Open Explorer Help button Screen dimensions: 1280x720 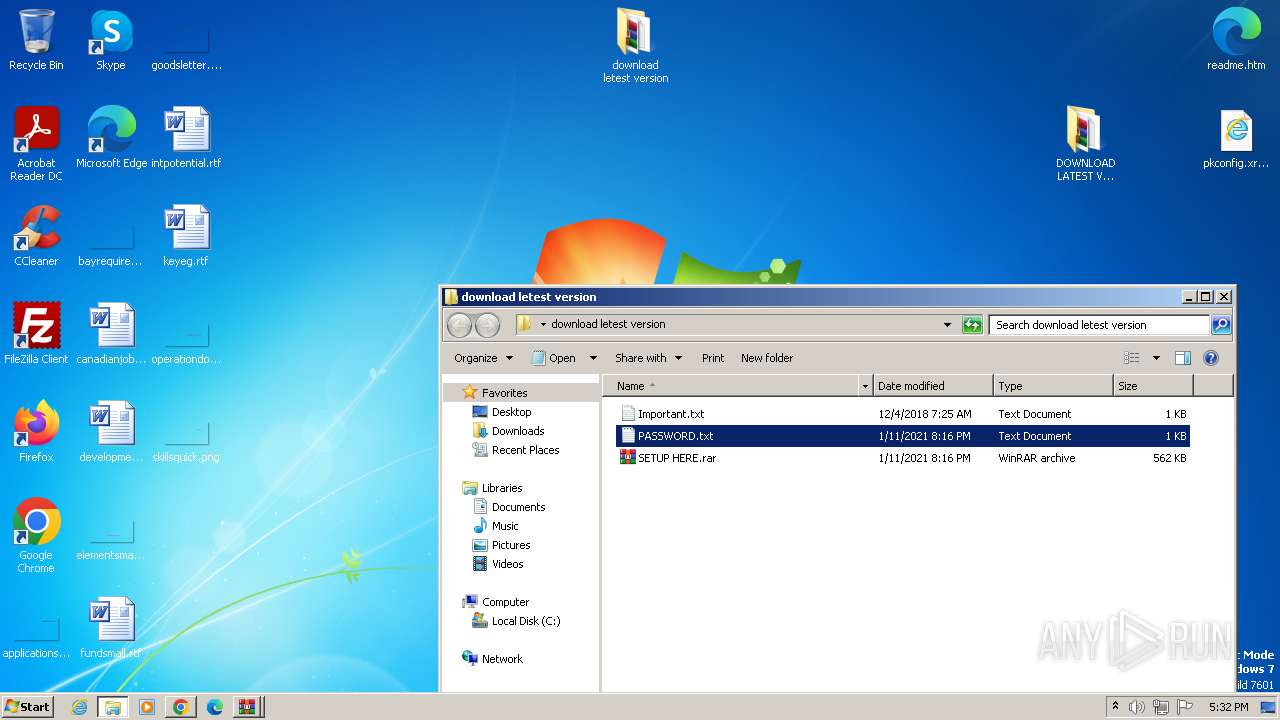[x=1211, y=358]
